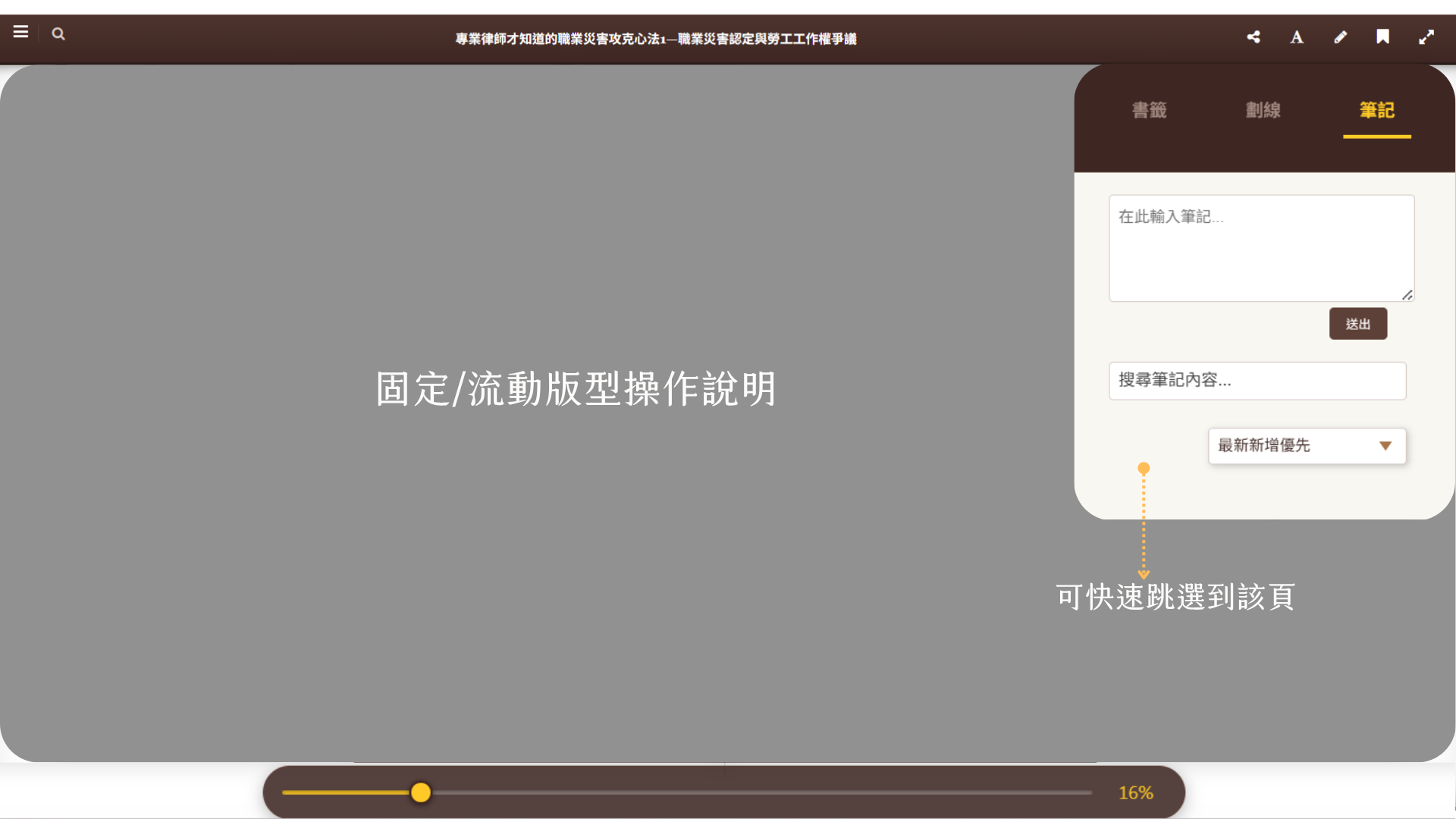Switch to the 書籤 tab

pos(1150,111)
